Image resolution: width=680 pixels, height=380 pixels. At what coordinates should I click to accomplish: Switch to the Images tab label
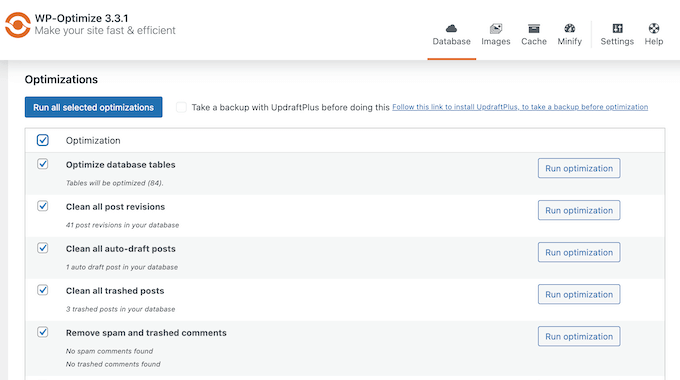[x=496, y=42]
